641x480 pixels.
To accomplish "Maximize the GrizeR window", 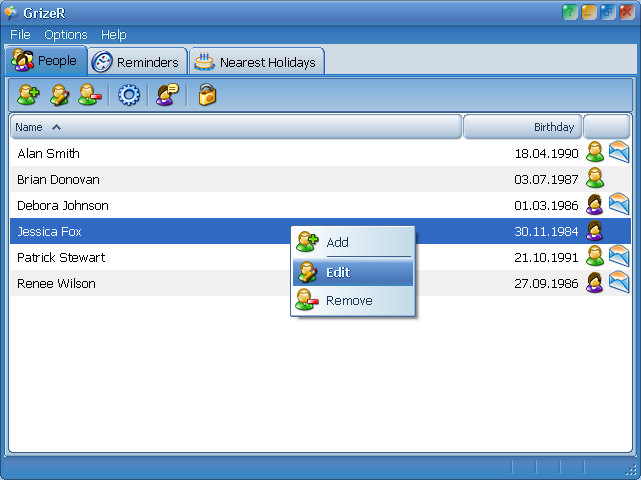I will tap(608, 12).
